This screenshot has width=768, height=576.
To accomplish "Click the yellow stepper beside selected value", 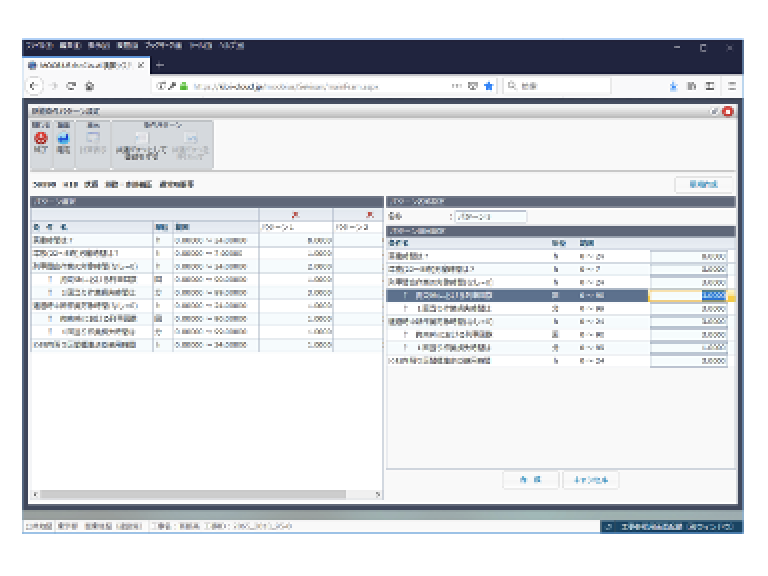I will coord(731,295).
